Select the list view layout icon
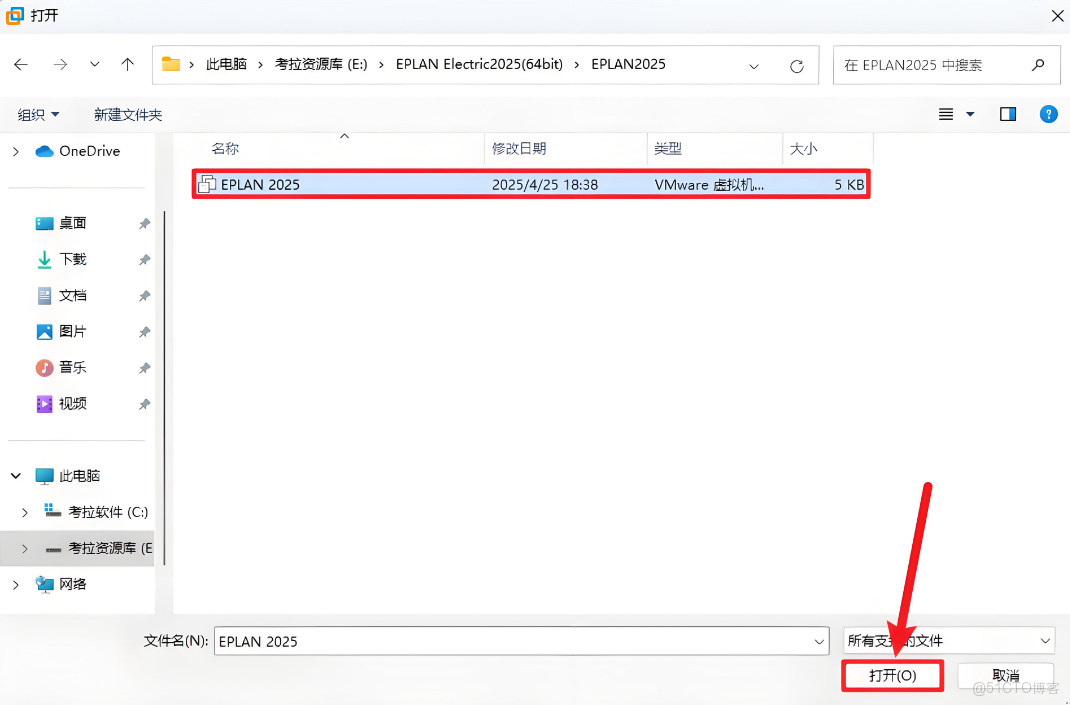Viewport: 1070px width, 705px height. coord(946,113)
